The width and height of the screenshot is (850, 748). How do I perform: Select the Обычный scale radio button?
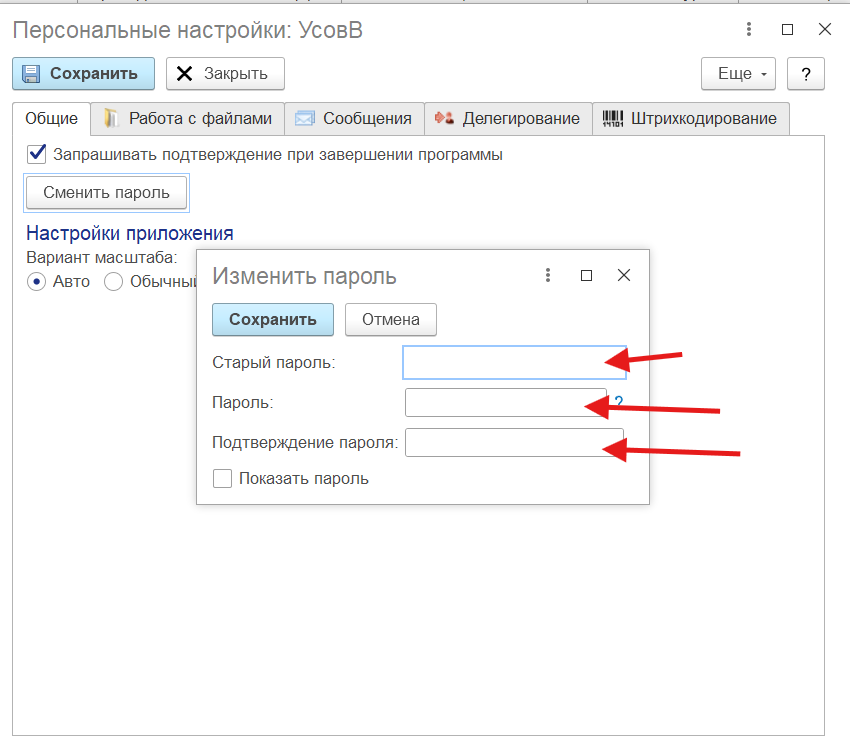click(x=113, y=282)
